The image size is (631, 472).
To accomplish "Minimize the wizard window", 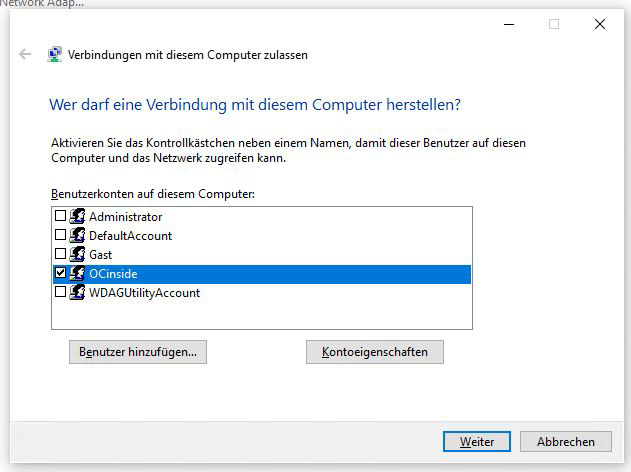I will (x=509, y=24).
